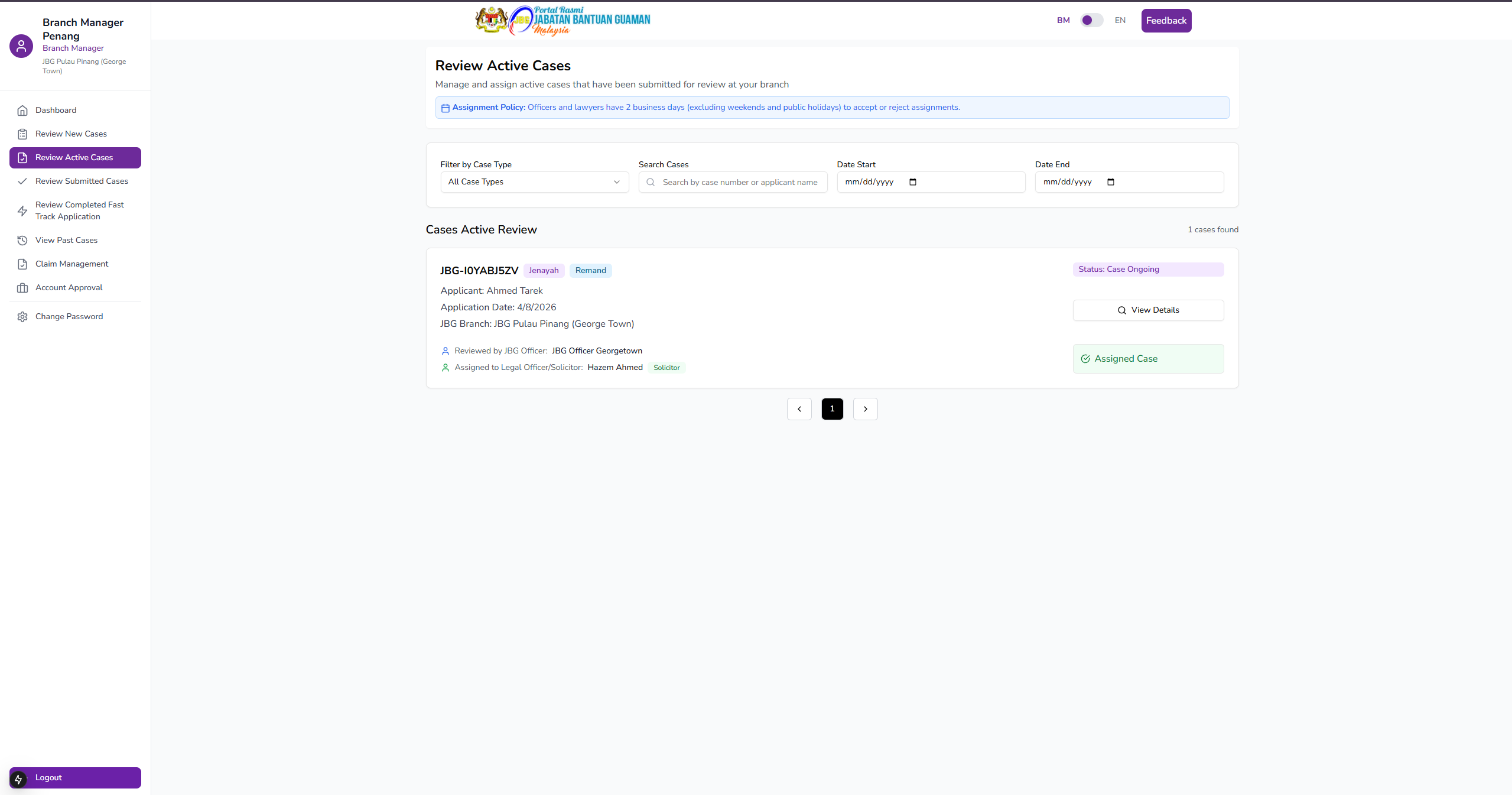Click the View Details button
The height and width of the screenshot is (795, 1512).
(x=1147, y=310)
